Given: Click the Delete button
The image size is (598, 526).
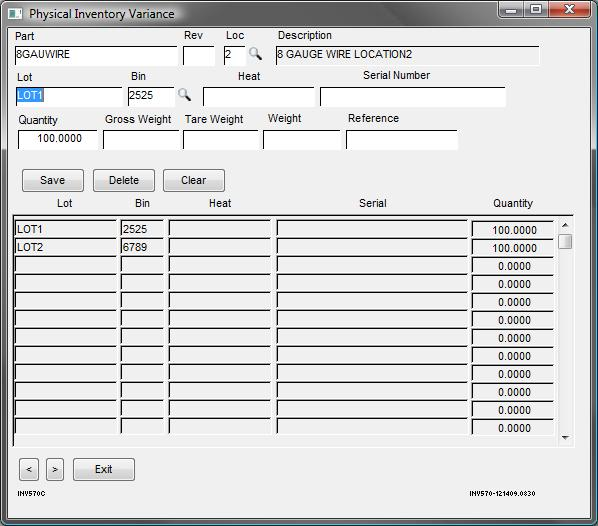Looking at the screenshot, I should tap(124, 180).
